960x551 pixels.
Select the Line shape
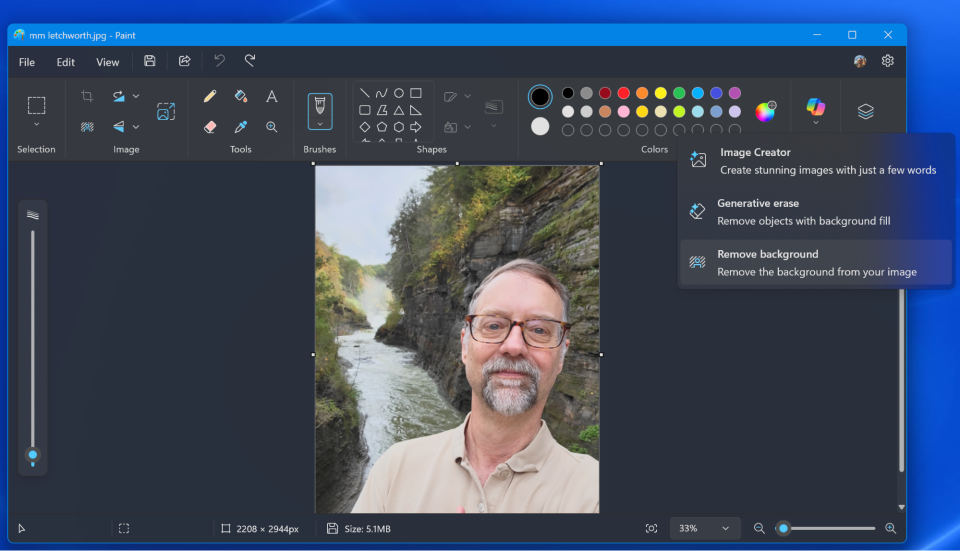[364, 93]
